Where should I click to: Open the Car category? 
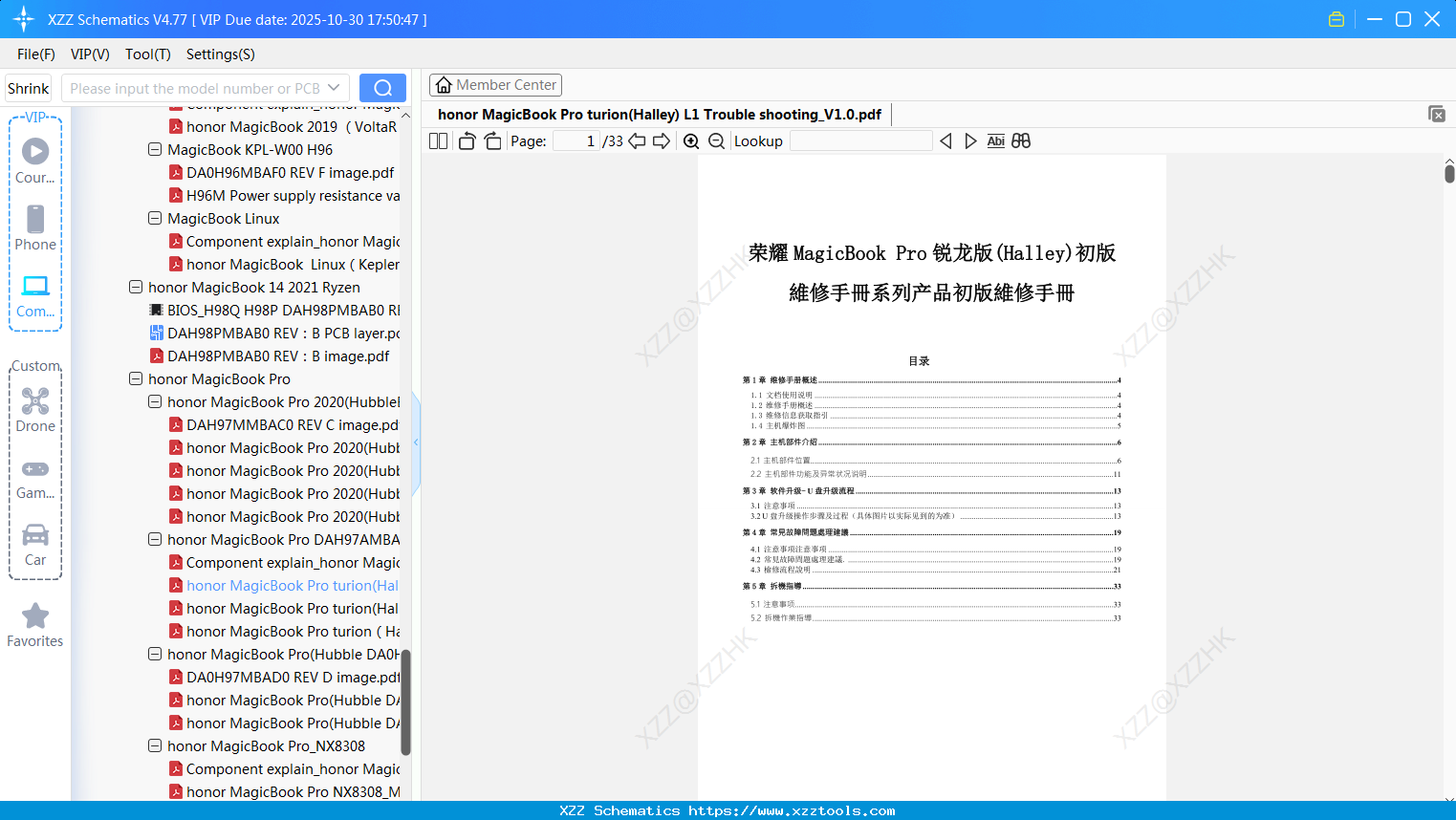click(35, 544)
